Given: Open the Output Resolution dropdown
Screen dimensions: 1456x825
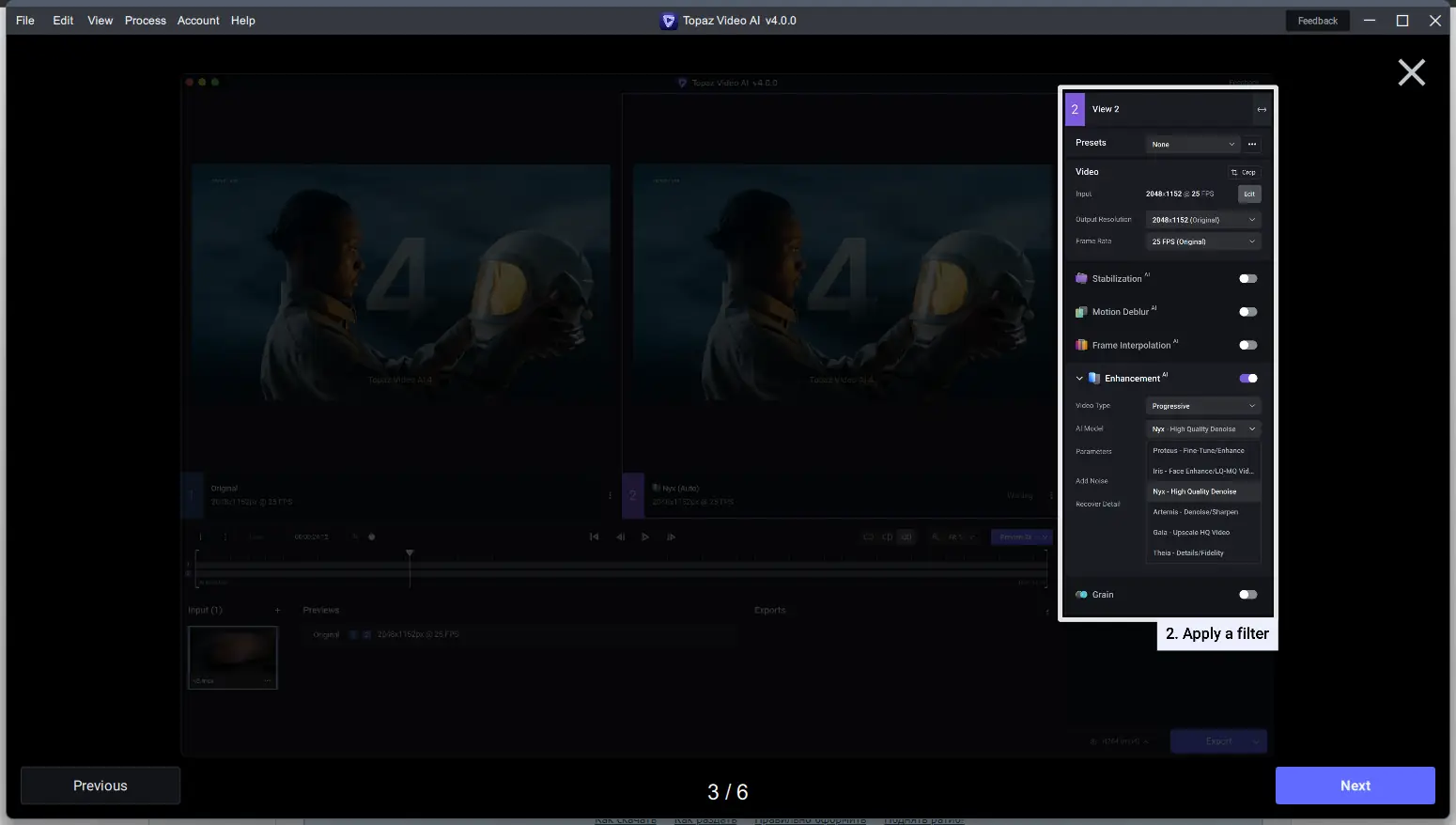Looking at the screenshot, I should pos(1203,220).
